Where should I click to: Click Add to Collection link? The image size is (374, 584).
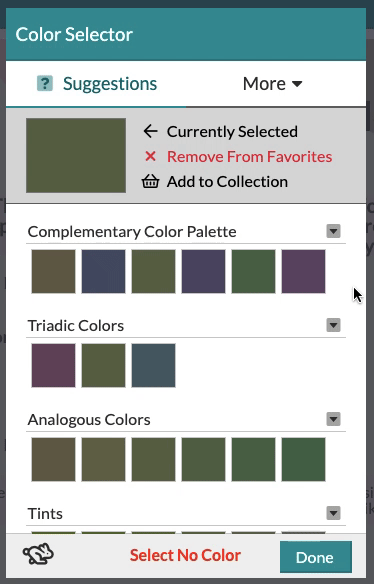click(227, 182)
